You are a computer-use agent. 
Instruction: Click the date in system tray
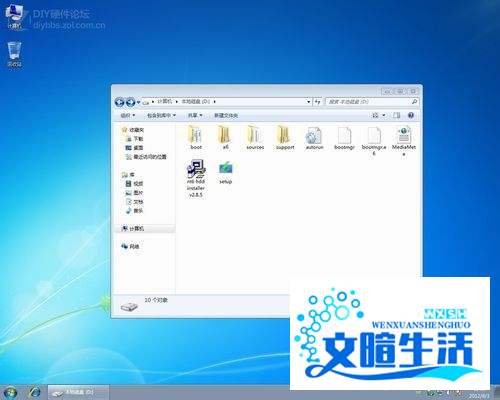pos(478,396)
